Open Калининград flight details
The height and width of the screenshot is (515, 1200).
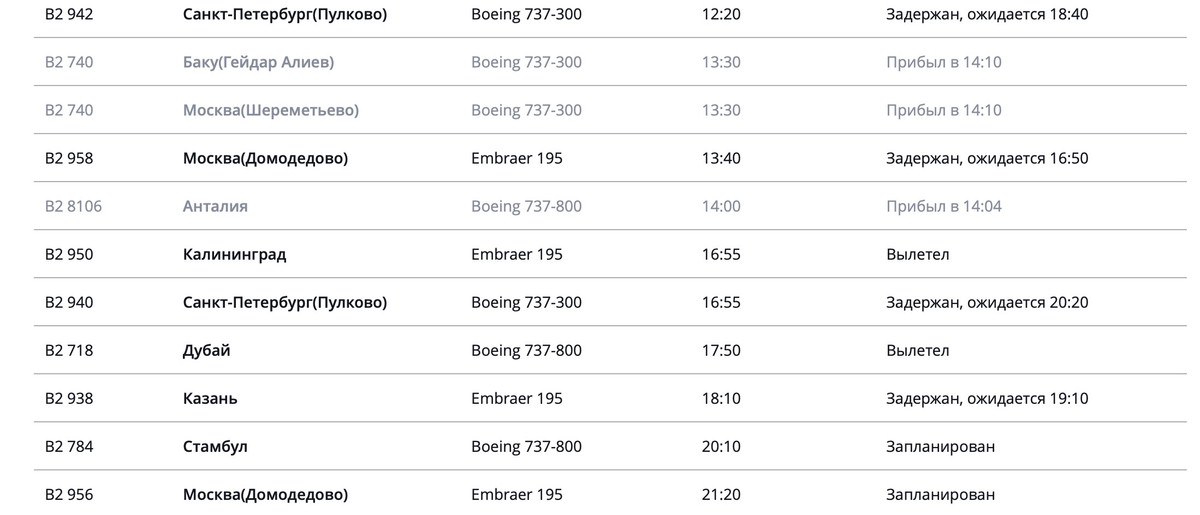coord(610,254)
